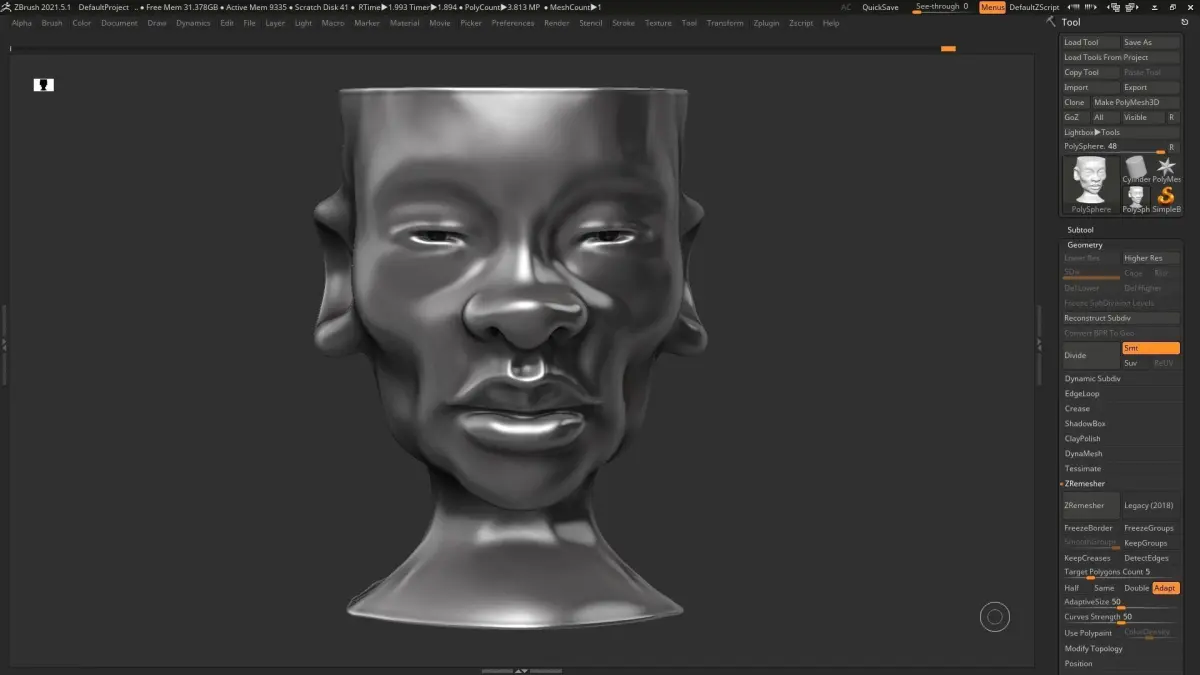
Task: Open the Material menu
Action: tap(404, 23)
